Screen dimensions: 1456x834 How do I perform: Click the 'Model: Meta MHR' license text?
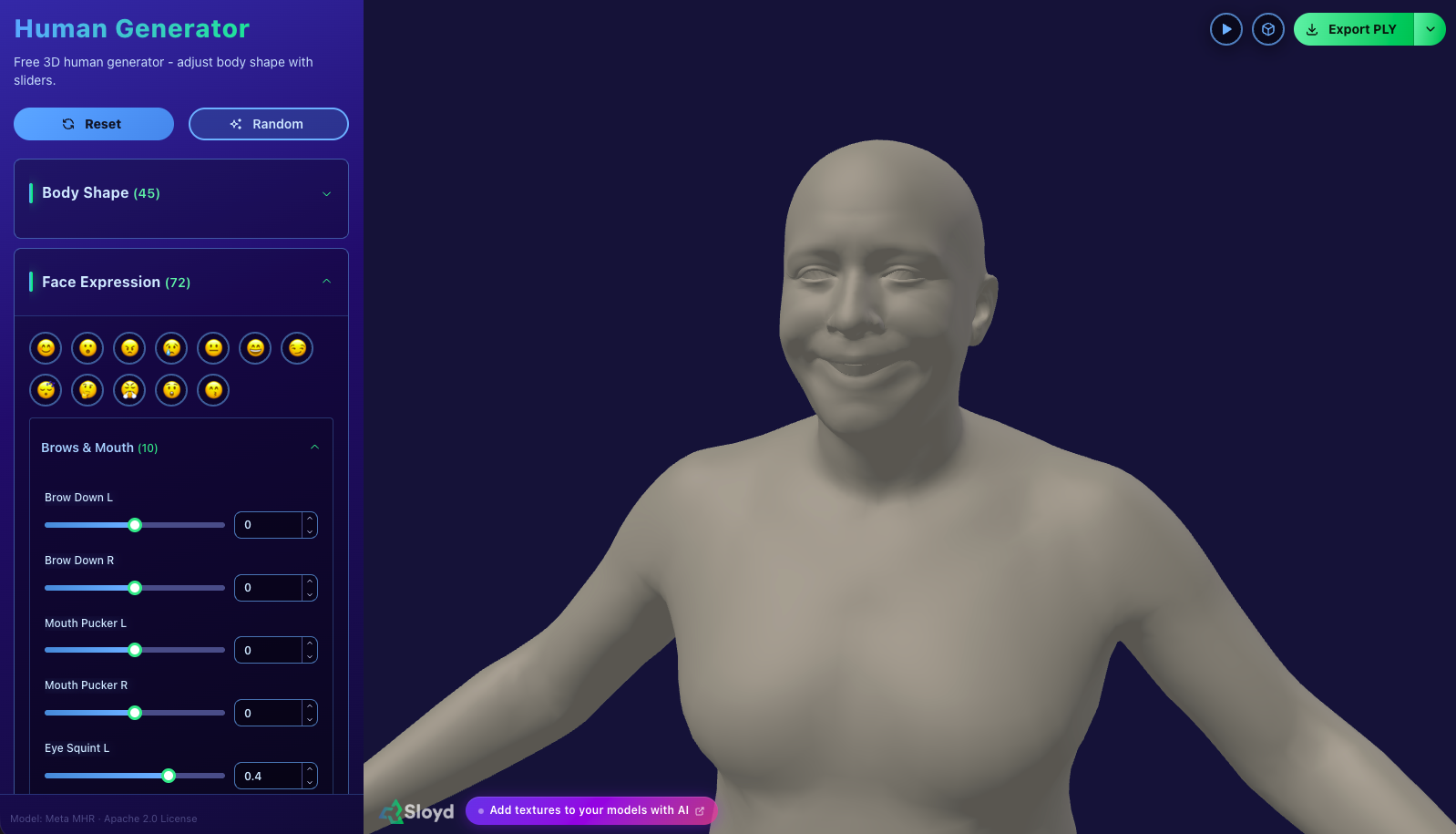(x=104, y=819)
